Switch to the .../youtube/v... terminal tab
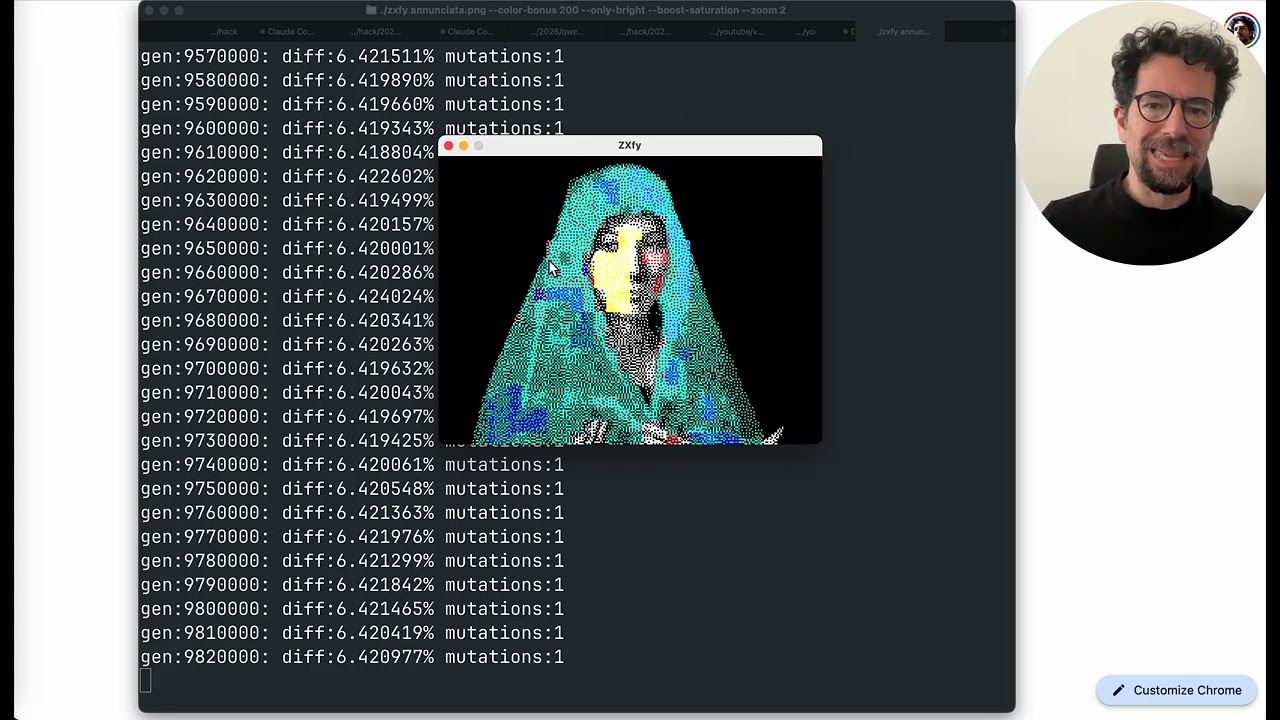The image size is (1280, 720). (737, 32)
